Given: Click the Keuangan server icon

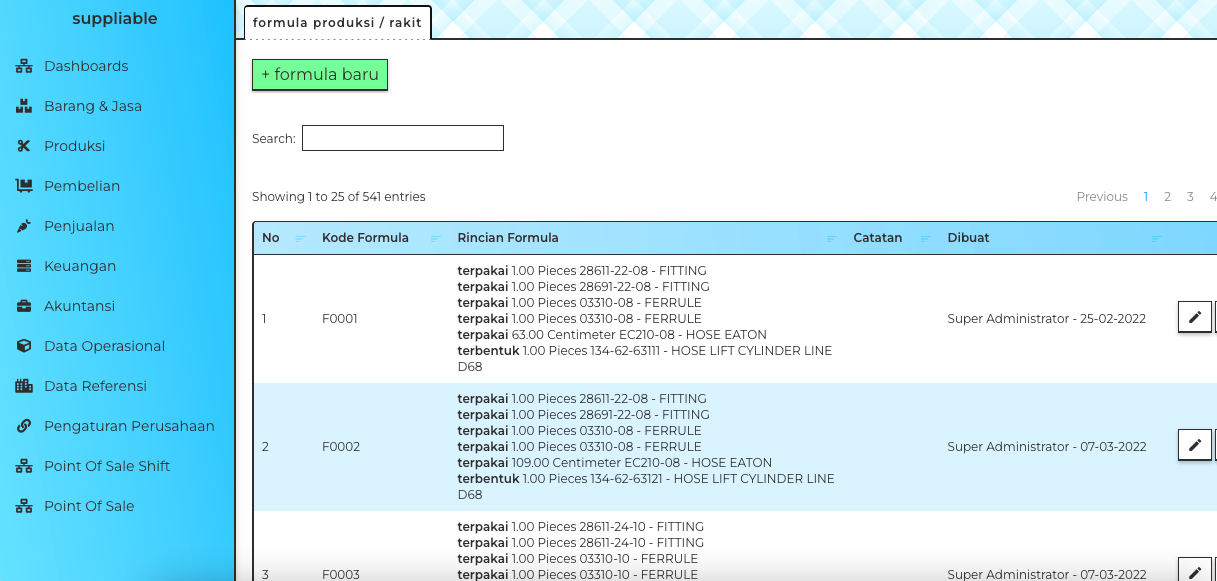Looking at the screenshot, I should coord(24,266).
